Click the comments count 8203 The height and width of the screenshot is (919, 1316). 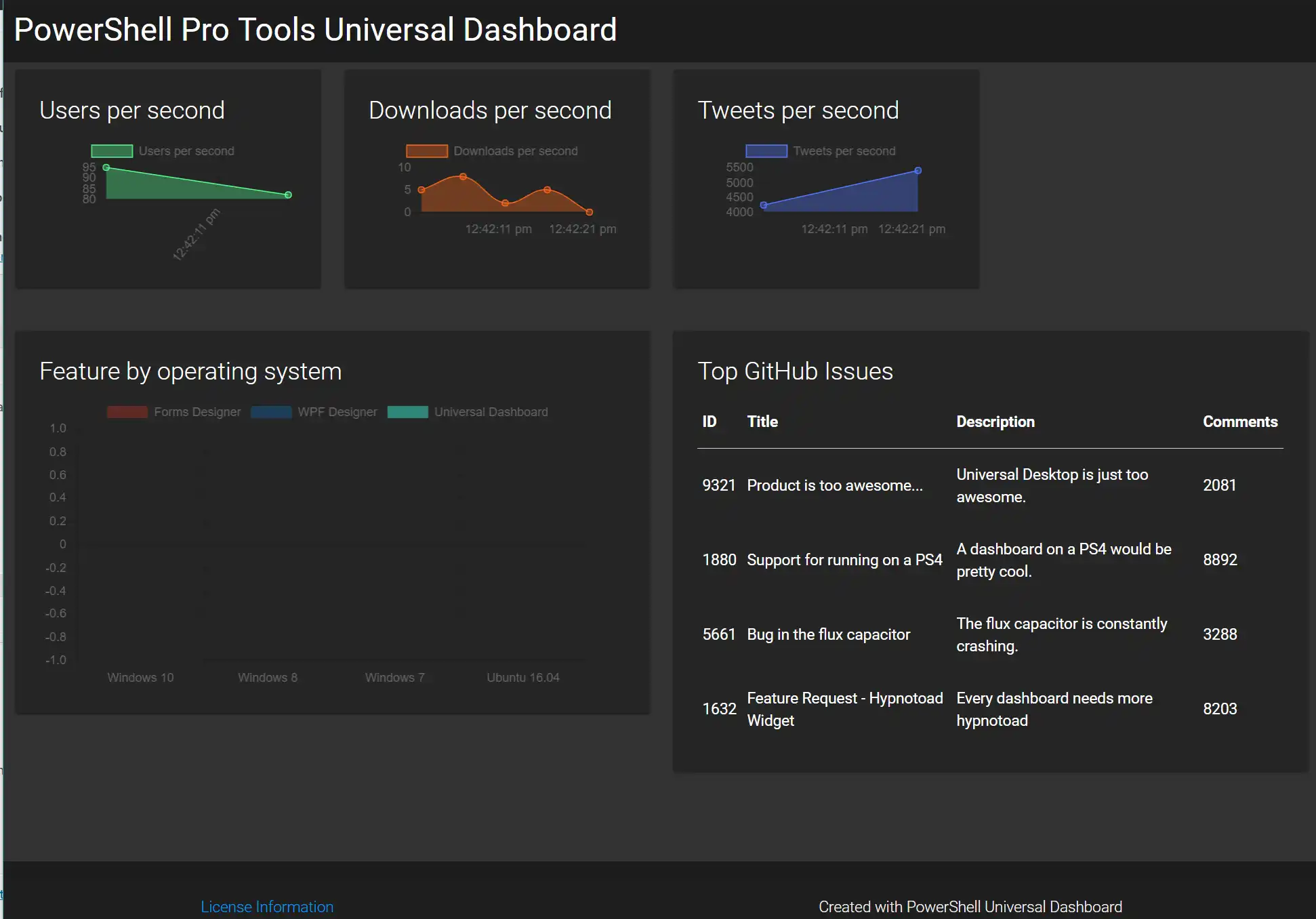pos(1220,709)
